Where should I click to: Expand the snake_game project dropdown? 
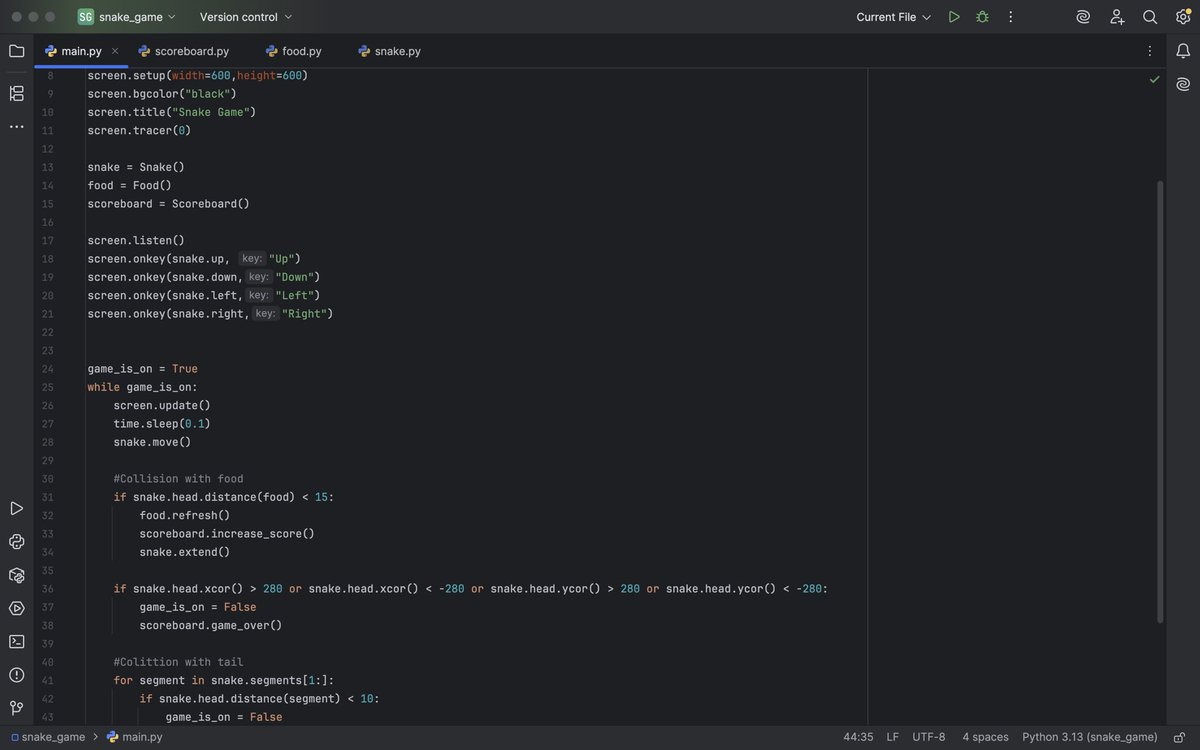click(x=137, y=17)
